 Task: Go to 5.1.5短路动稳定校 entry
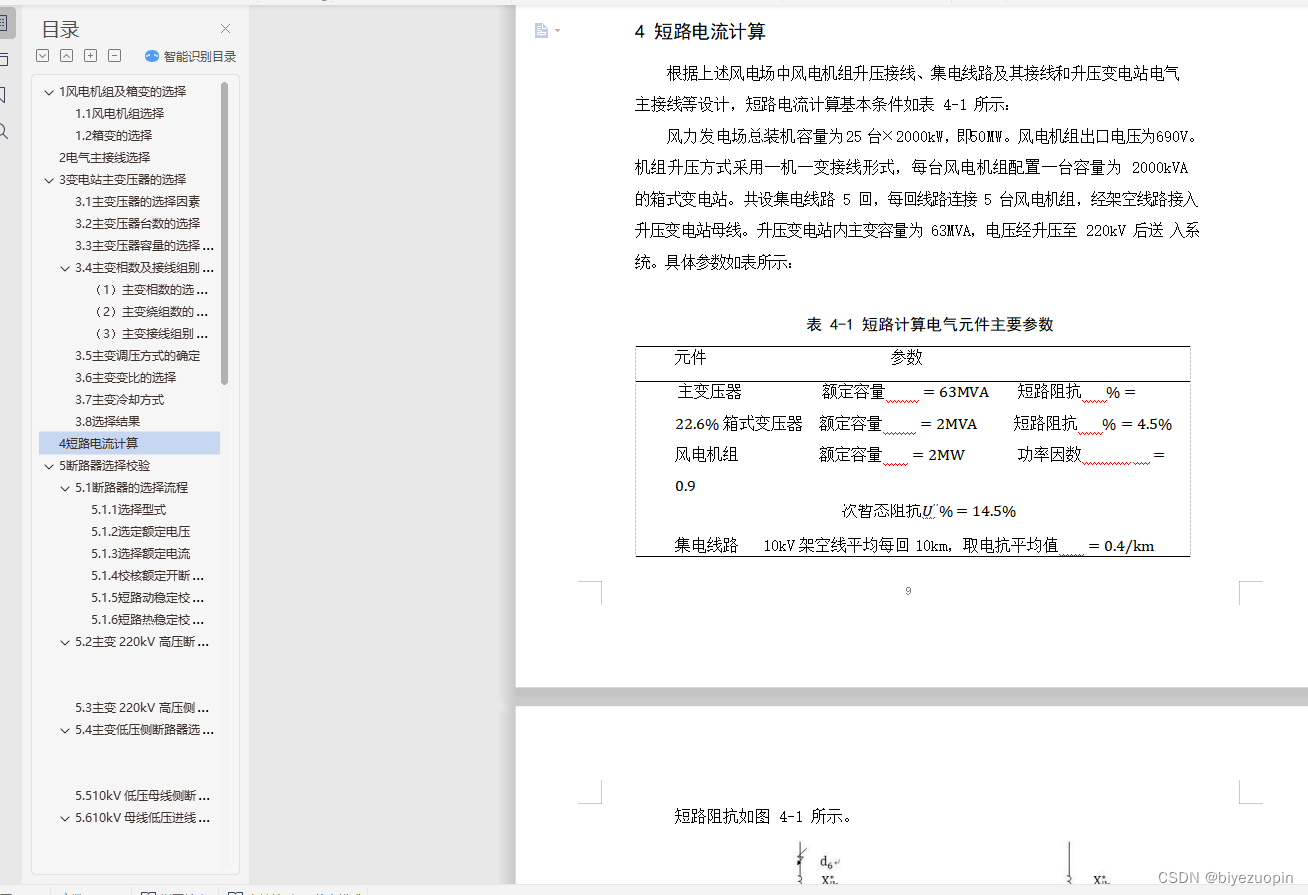[147, 597]
